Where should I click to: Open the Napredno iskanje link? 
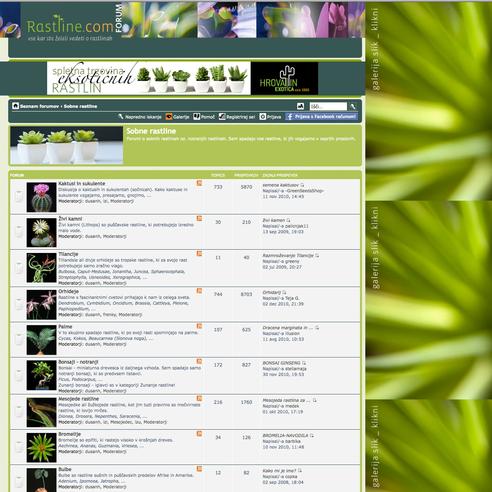pyautogui.click(x=140, y=117)
